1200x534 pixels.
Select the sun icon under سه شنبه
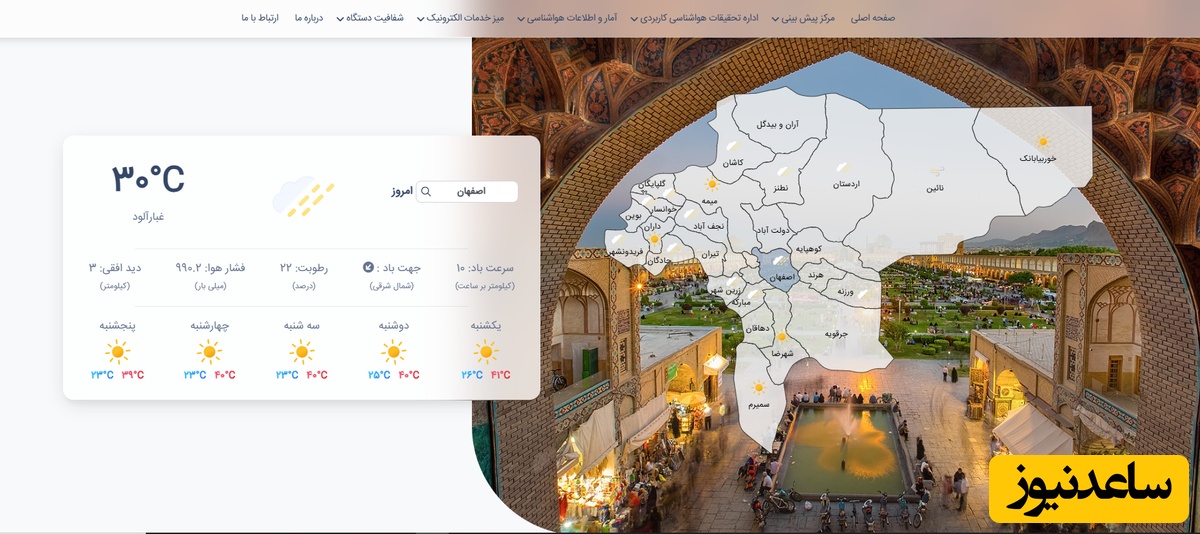pyautogui.click(x=302, y=352)
